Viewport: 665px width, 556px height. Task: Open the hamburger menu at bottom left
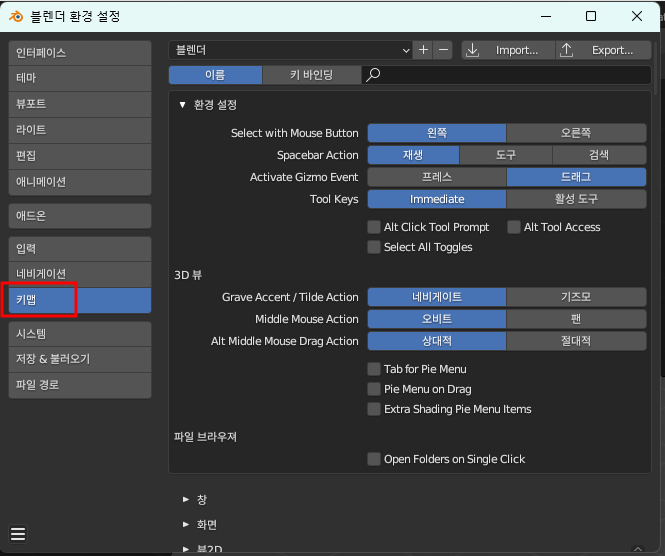coord(18,534)
